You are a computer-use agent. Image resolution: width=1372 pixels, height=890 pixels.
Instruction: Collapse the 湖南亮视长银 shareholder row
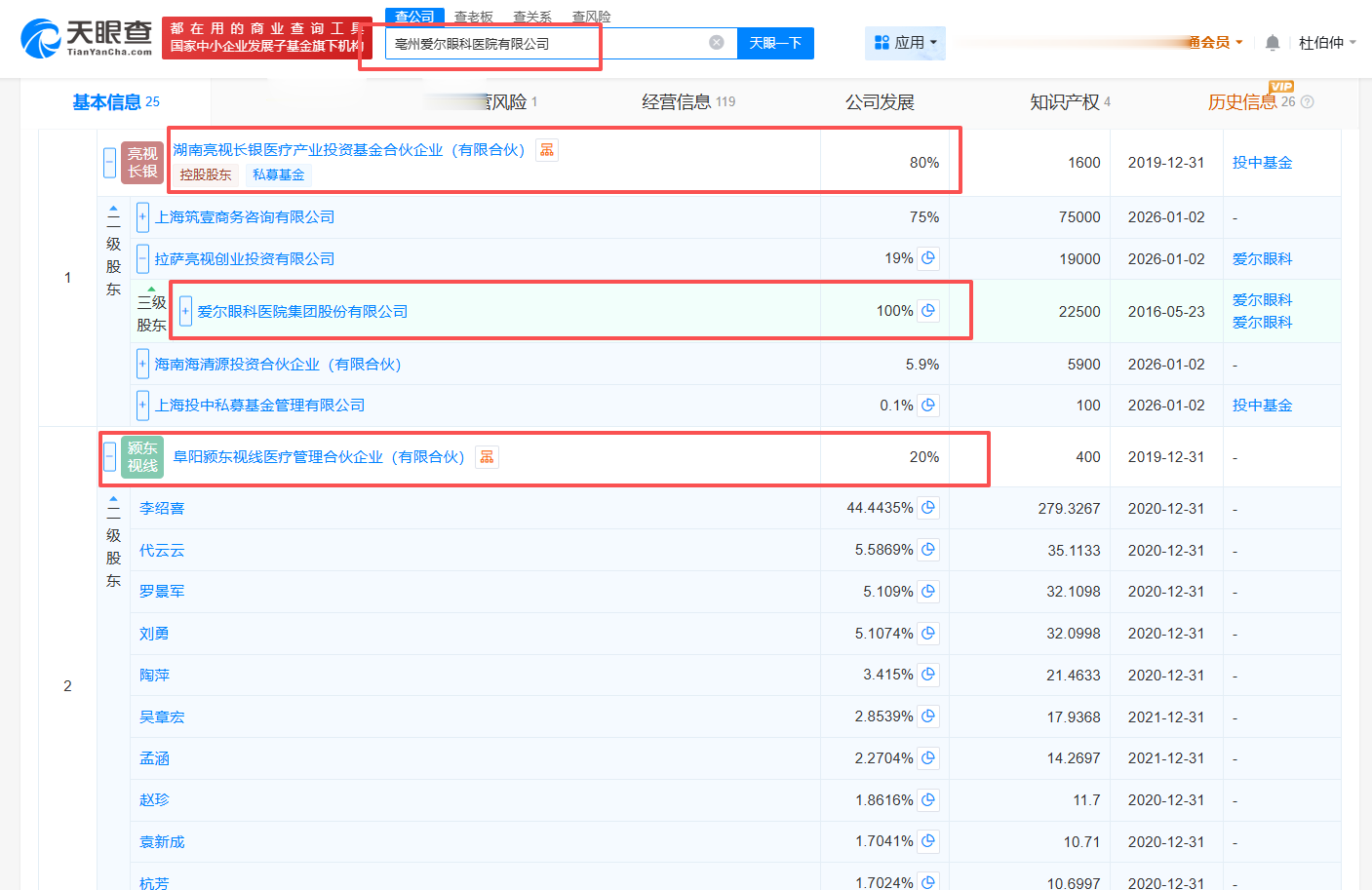[x=109, y=163]
